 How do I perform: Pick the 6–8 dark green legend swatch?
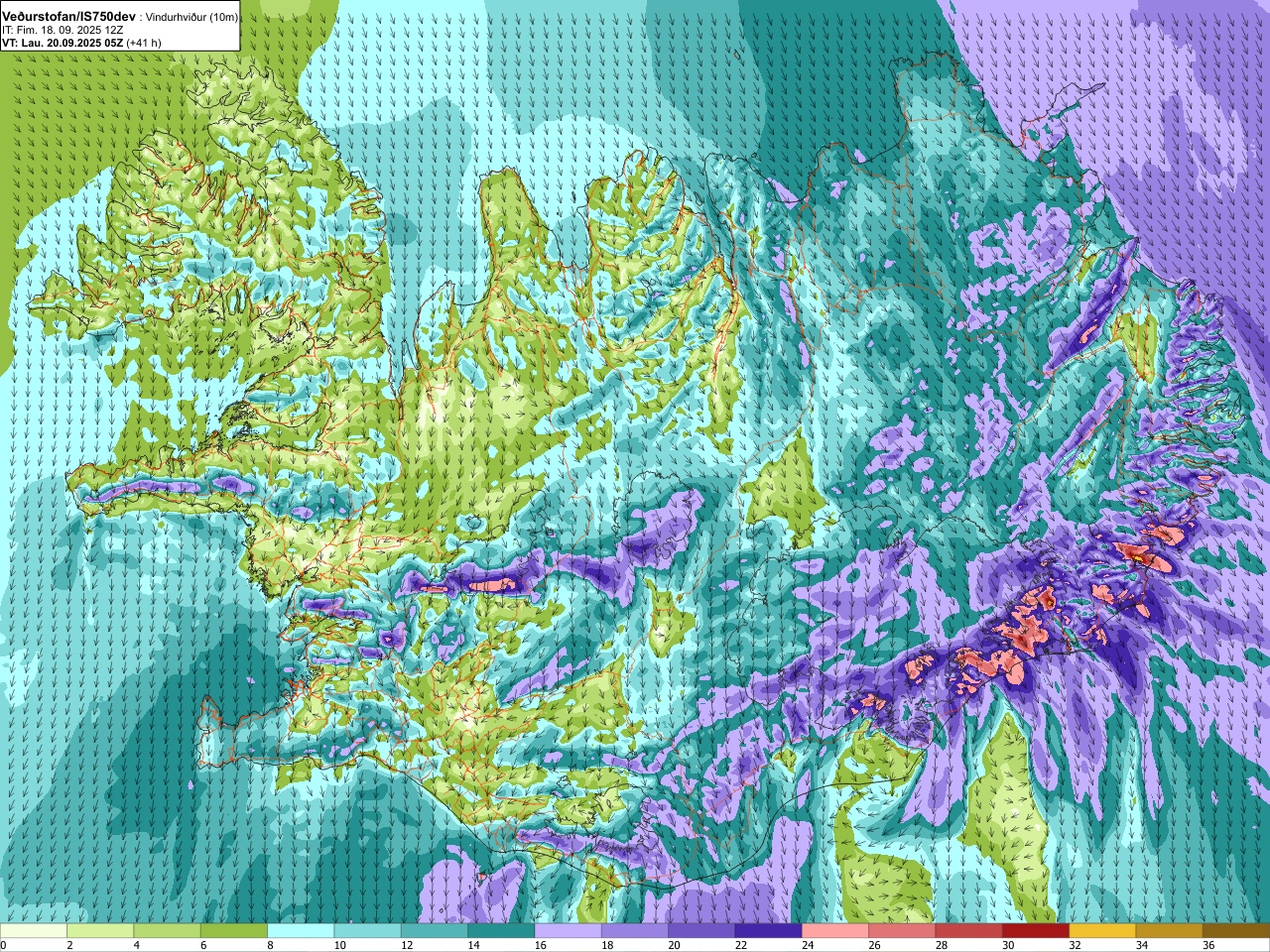(234, 931)
